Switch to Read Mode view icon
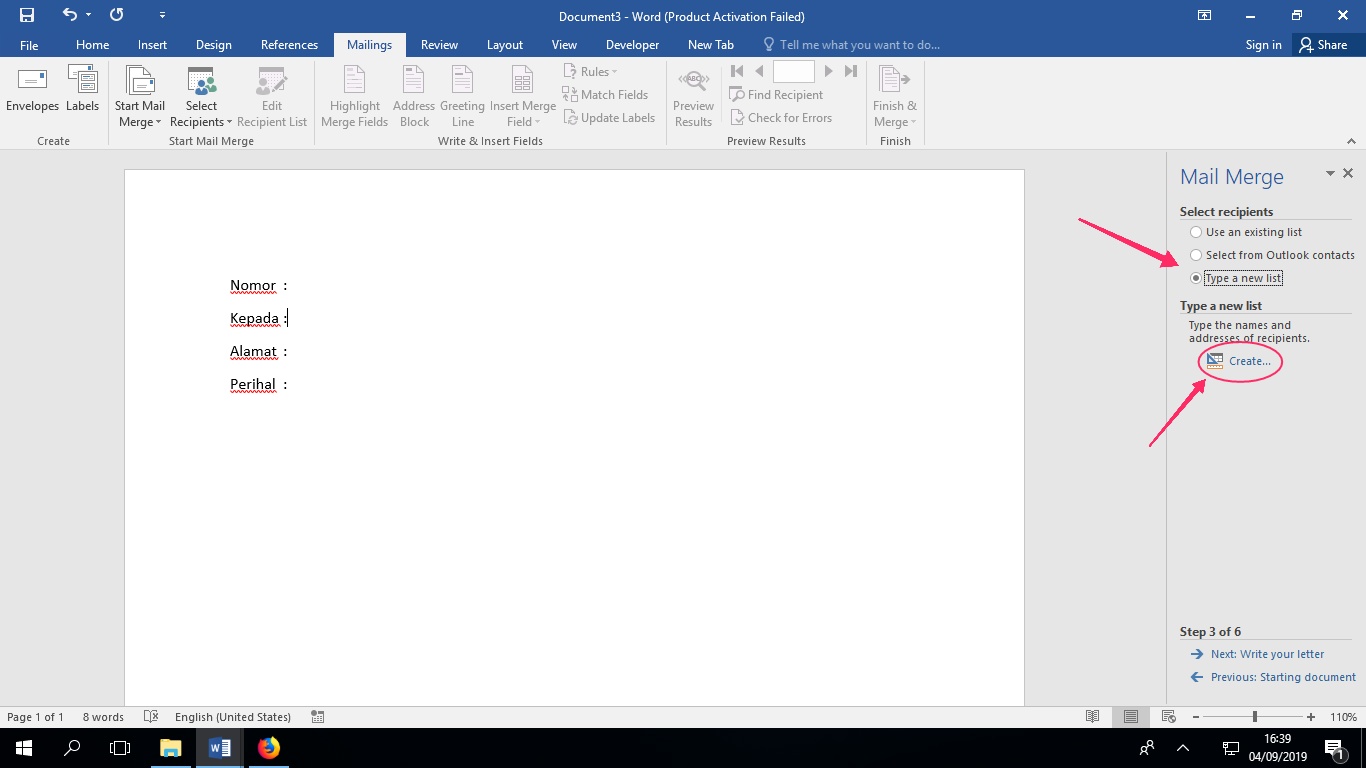Viewport: 1366px width, 768px height. click(1093, 717)
